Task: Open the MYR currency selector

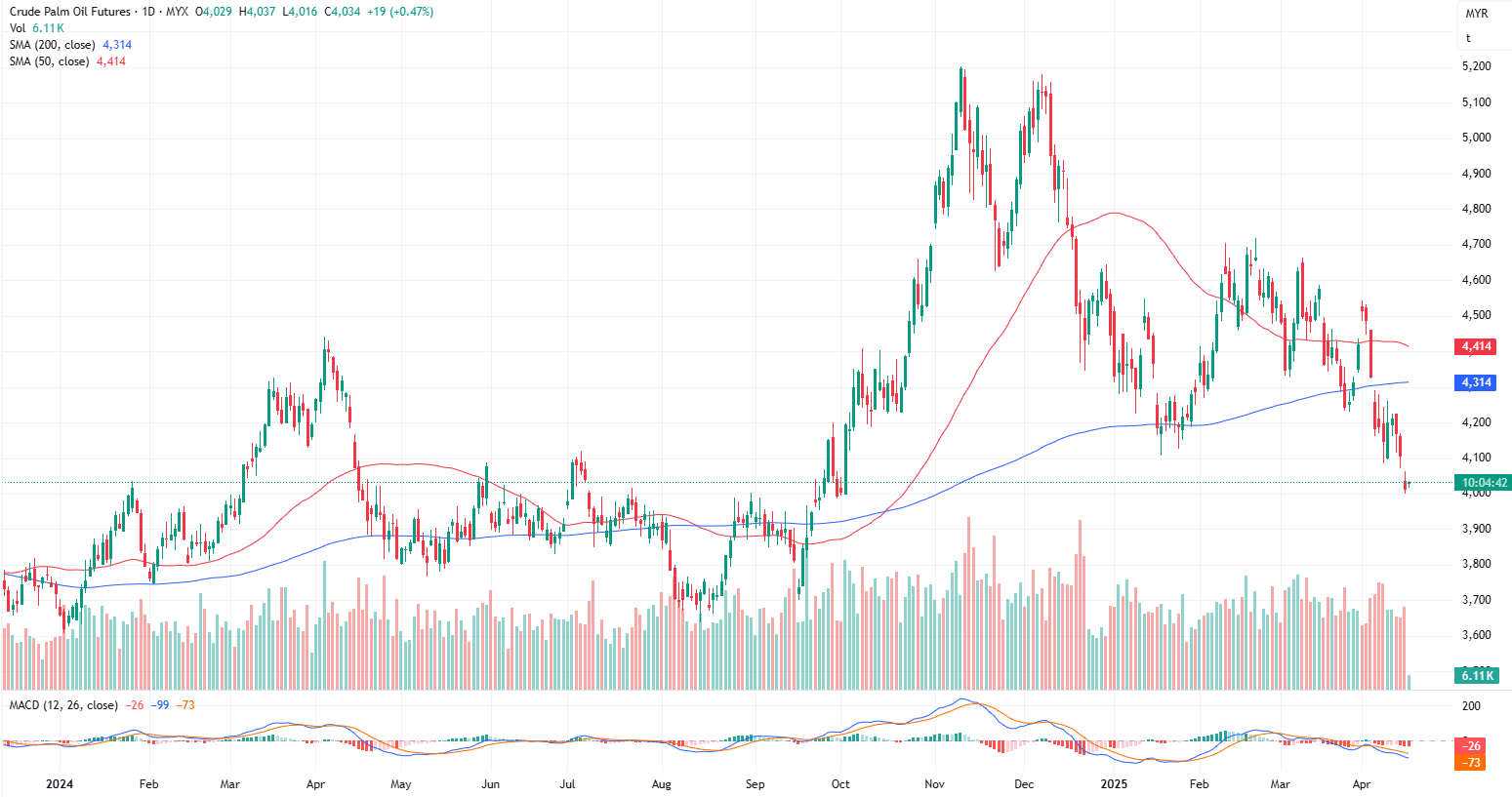Action: 1476,14
